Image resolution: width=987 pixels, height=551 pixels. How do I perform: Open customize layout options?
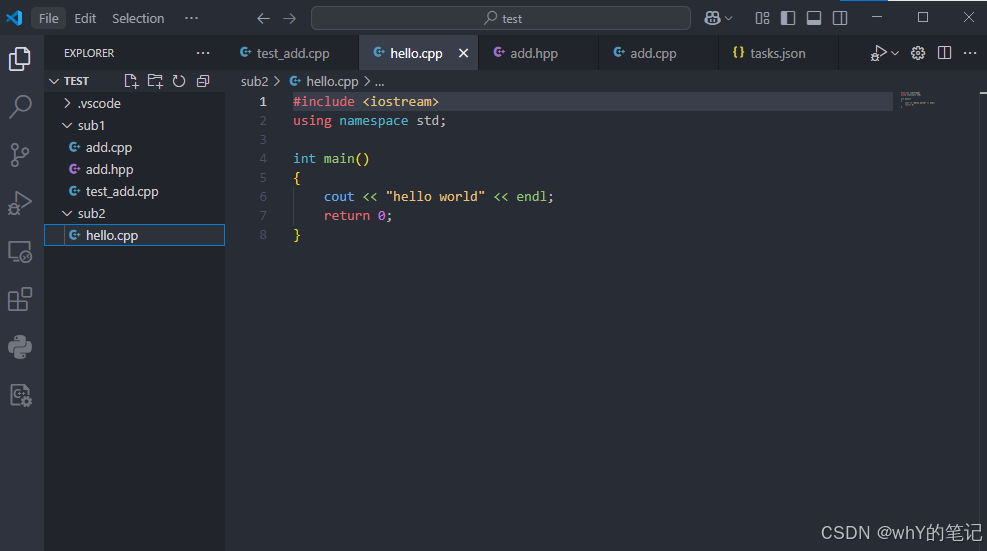point(762,18)
